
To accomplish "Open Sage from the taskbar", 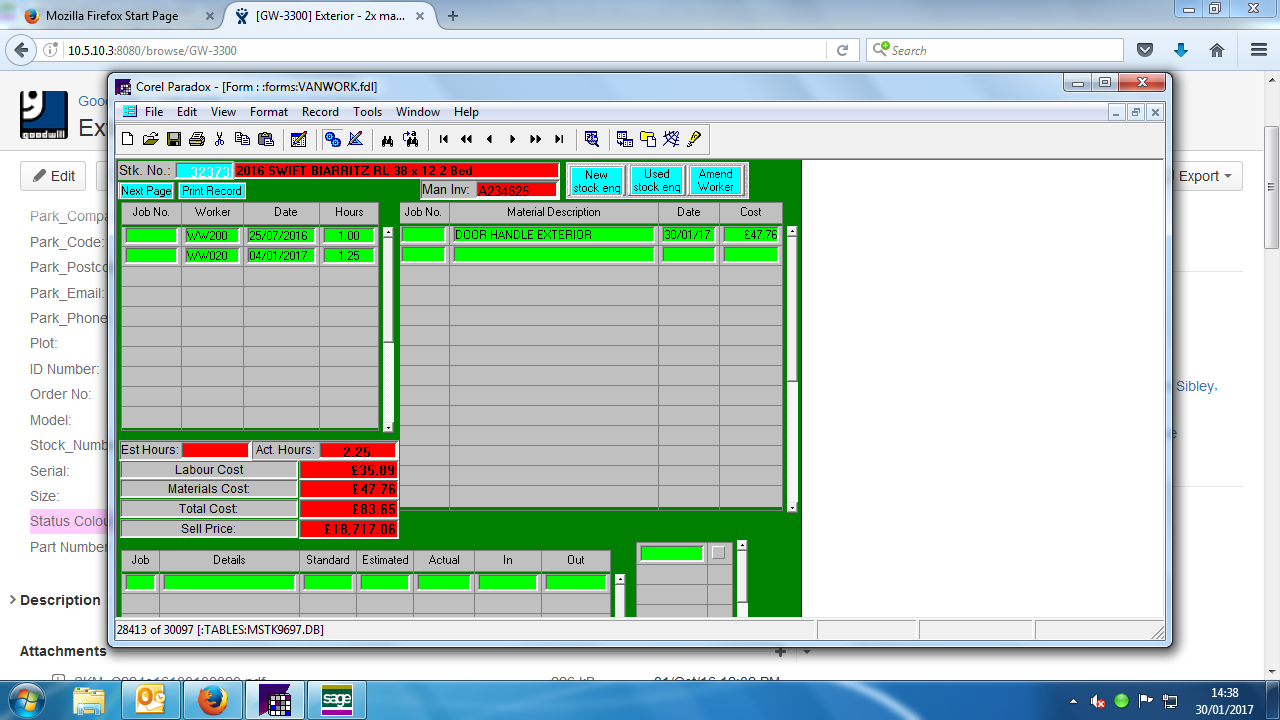I will coord(336,700).
